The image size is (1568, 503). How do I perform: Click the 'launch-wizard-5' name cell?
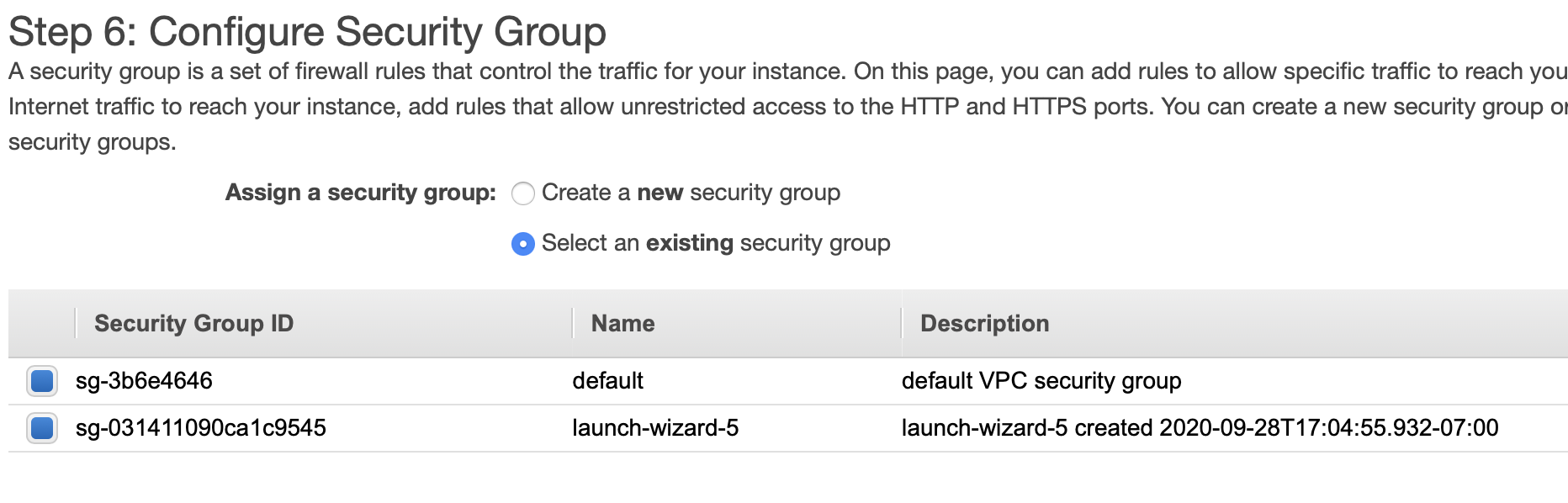click(655, 428)
